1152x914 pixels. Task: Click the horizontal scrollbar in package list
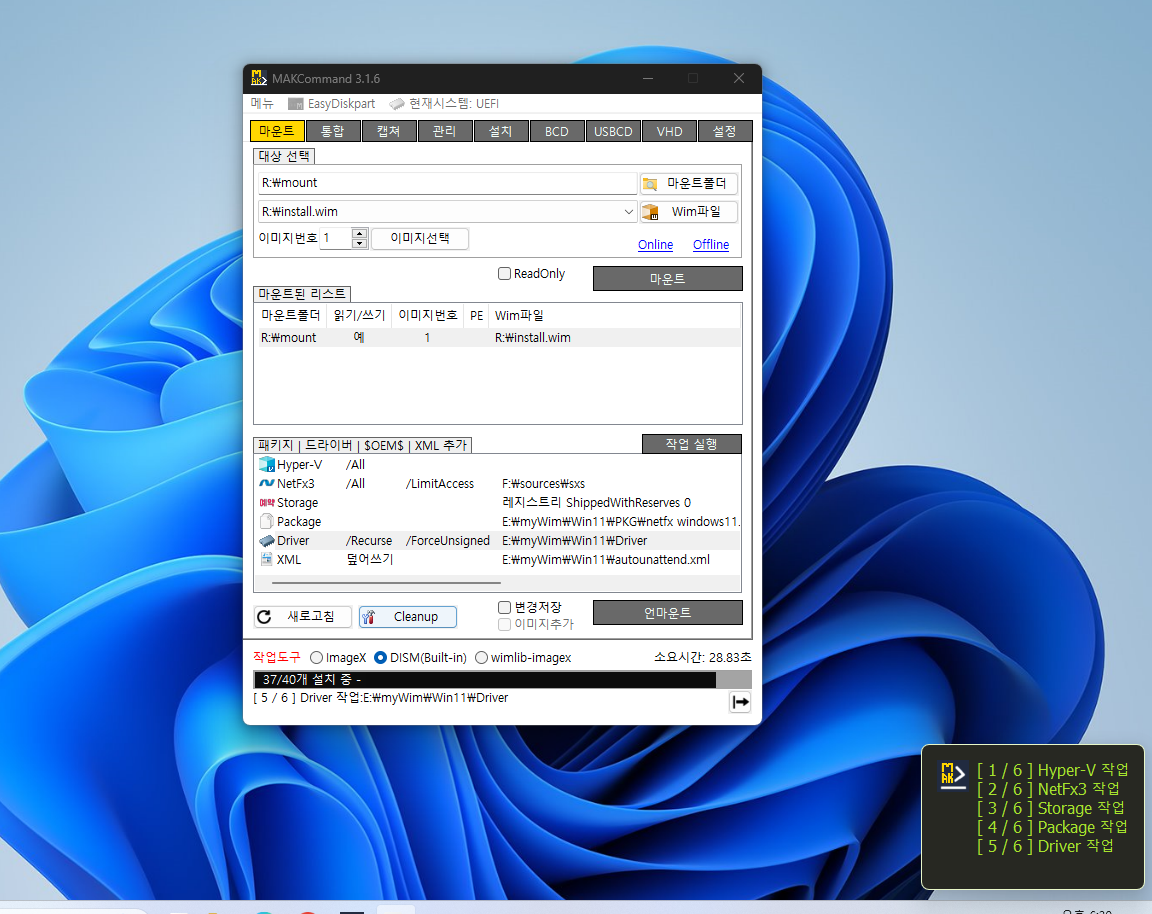coord(386,583)
